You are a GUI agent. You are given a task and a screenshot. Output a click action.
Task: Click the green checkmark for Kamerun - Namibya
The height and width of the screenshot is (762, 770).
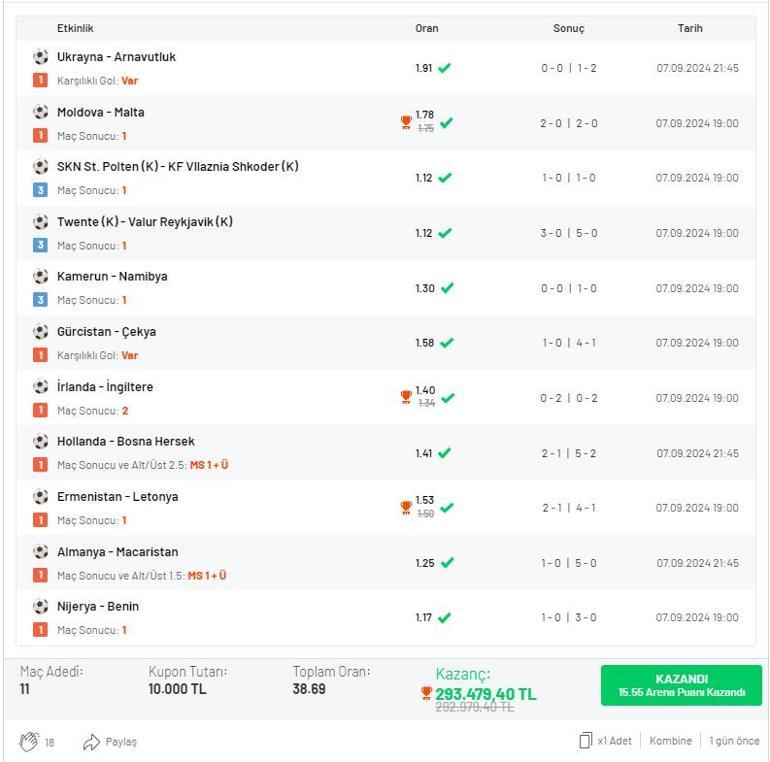click(x=445, y=288)
